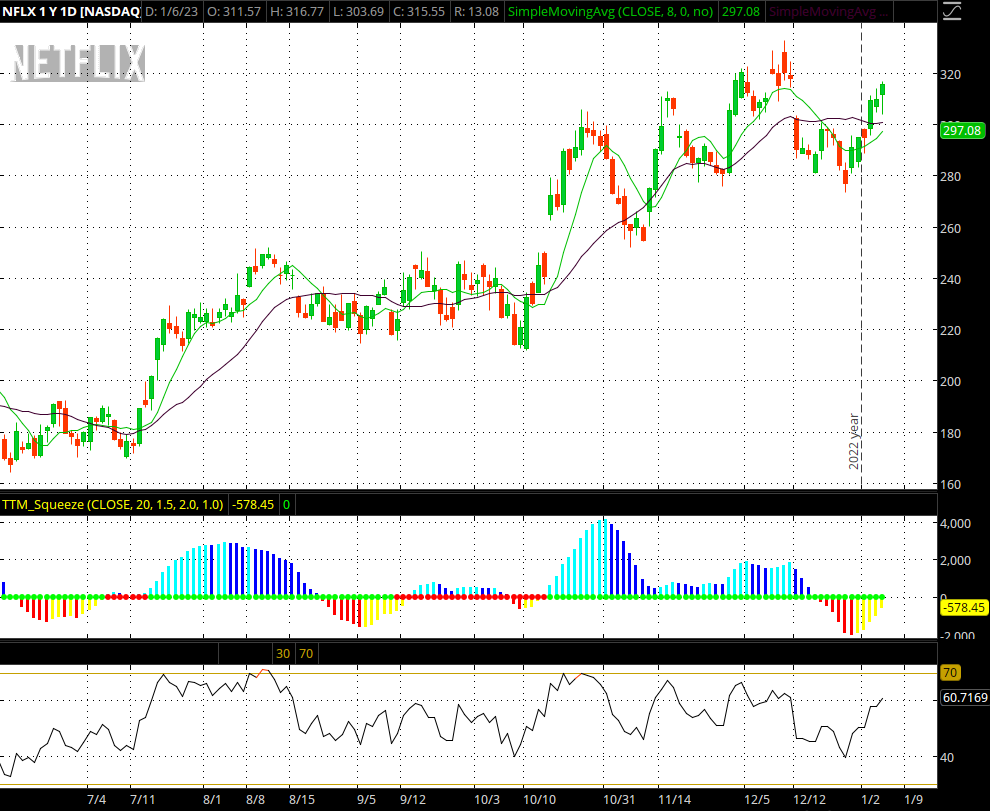Click the 9/5 date on time axis
Screen dimensions: 990x811
point(366,800)
